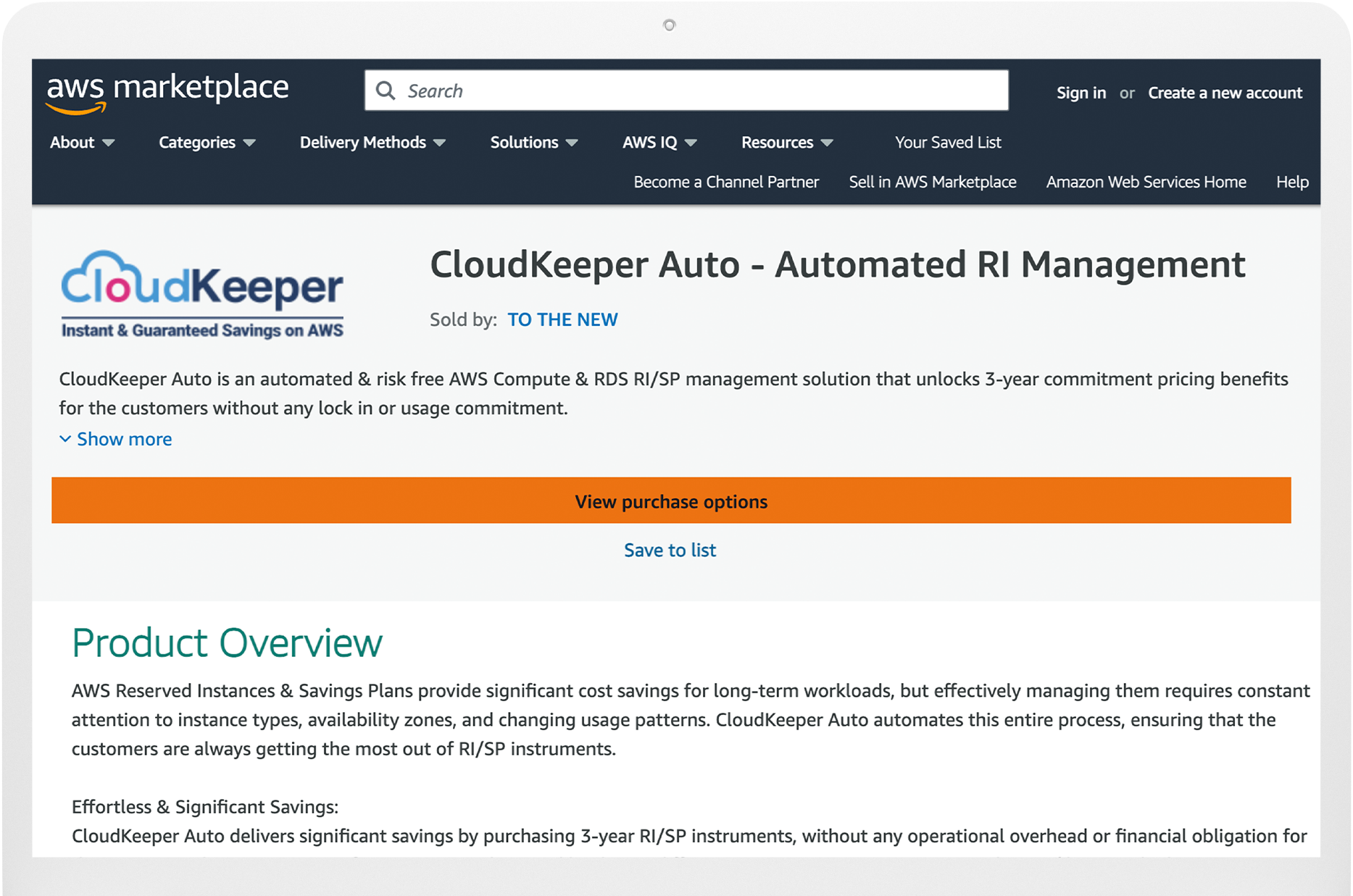1353x896 pixels.
Task: Open Amazon Web Services Home
Action: (x=1146, y=182)
